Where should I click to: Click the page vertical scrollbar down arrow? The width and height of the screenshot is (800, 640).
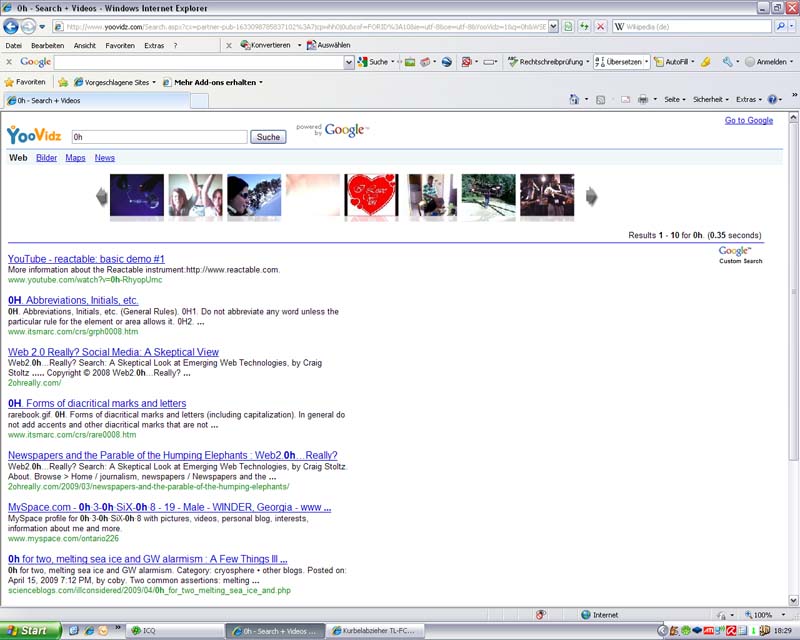tap(793, 600)
